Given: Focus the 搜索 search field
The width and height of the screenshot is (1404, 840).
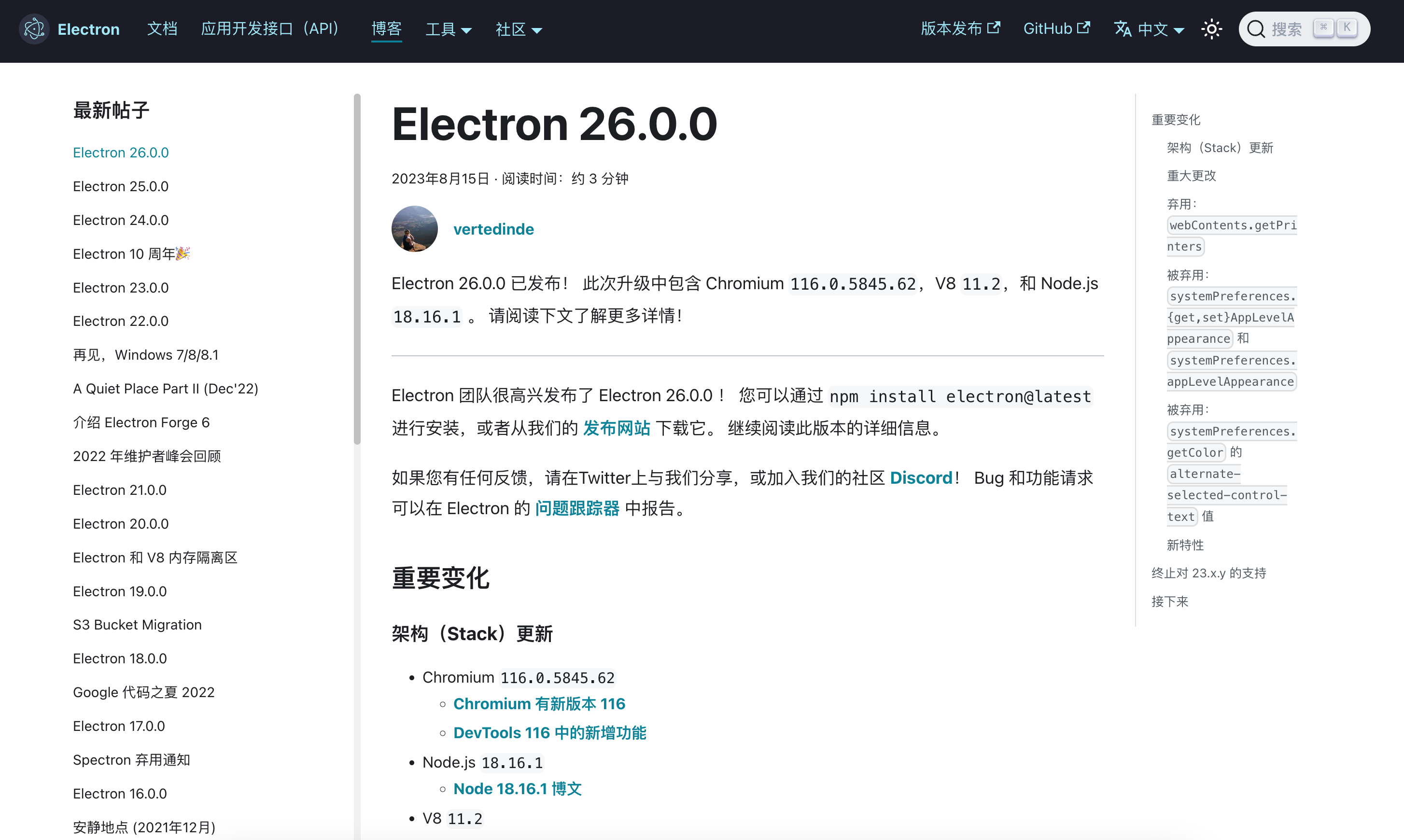Looking at the screenshot, I should click(1305, 29).
